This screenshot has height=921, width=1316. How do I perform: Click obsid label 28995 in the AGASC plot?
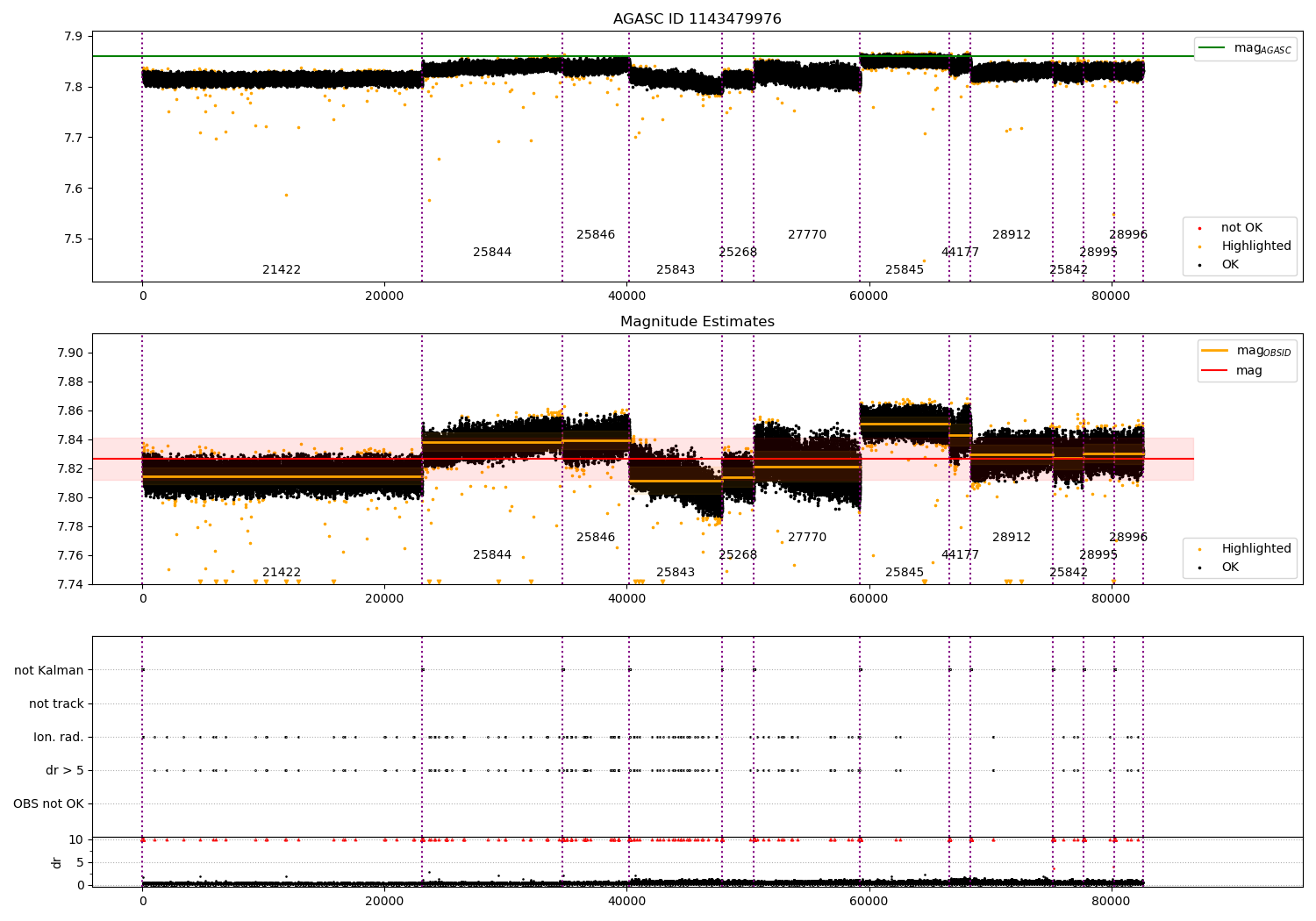tap(1098, 253)
